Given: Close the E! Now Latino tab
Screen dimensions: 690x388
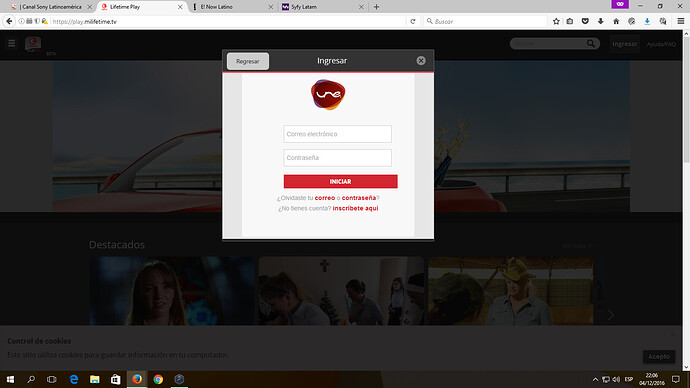Looking at the screenshot, I should (x=271, y=7).
